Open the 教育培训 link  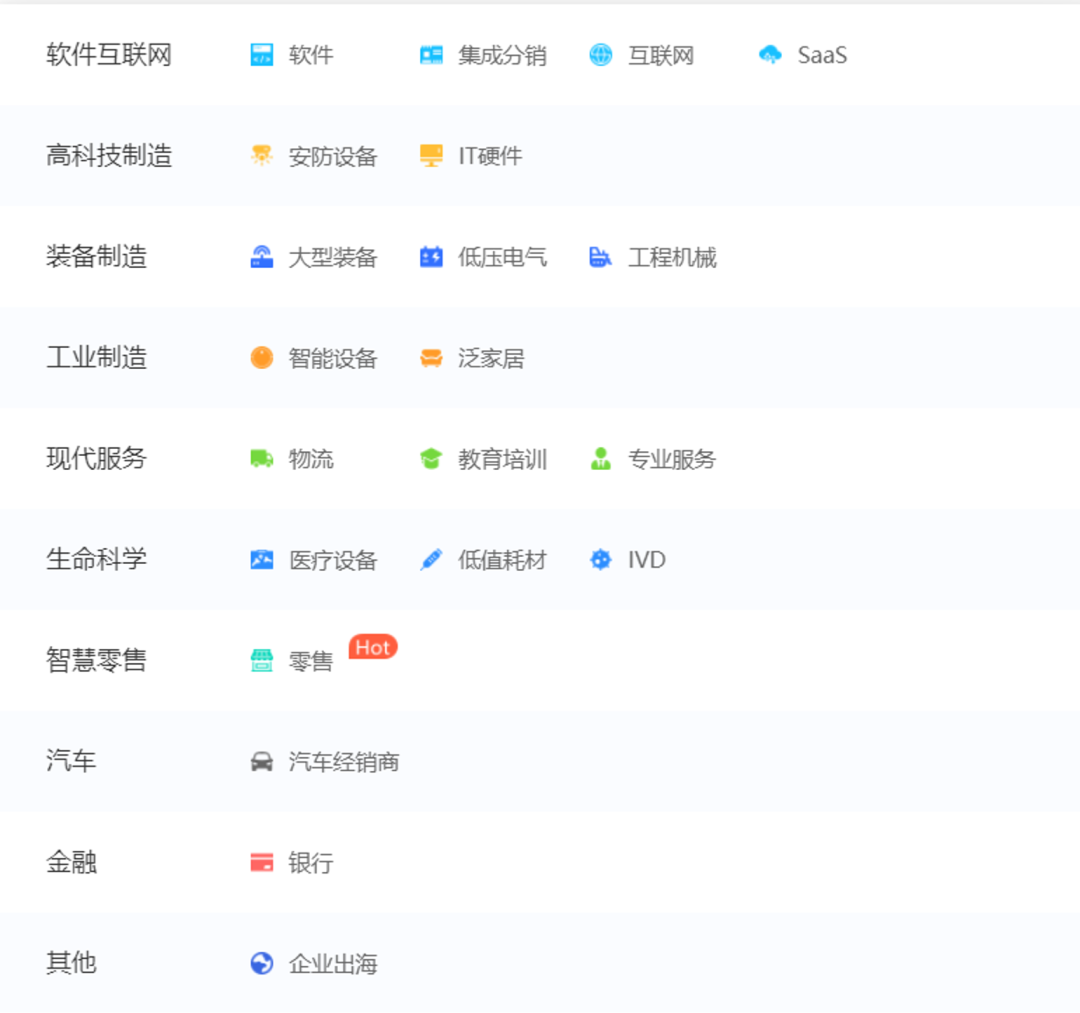coord(502,459)
